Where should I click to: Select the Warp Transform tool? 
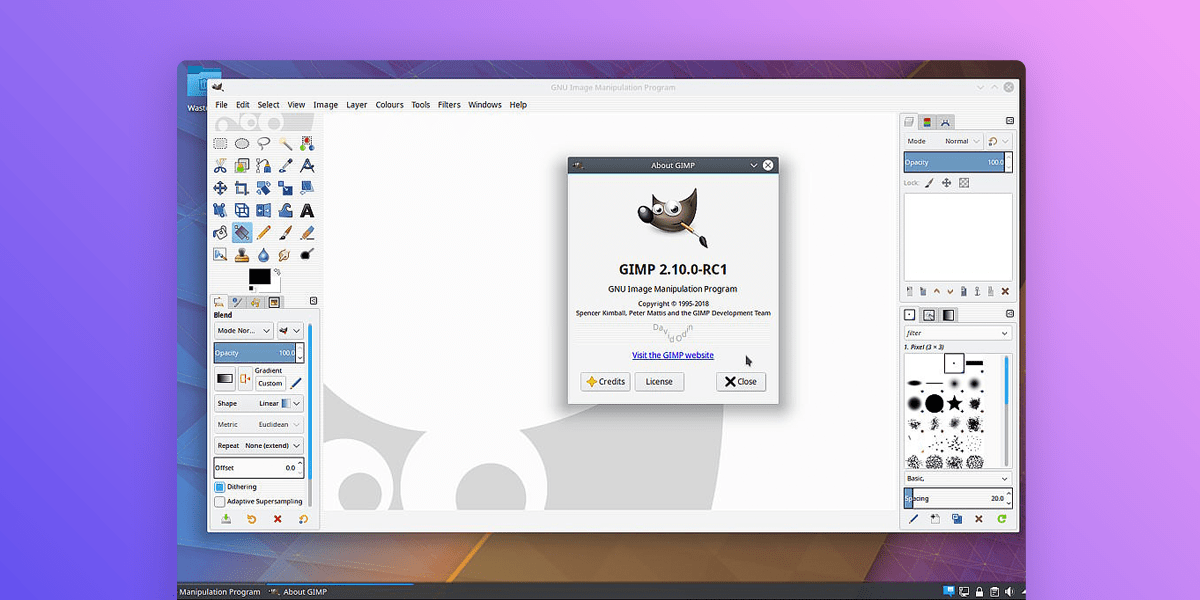pos(286,210)
